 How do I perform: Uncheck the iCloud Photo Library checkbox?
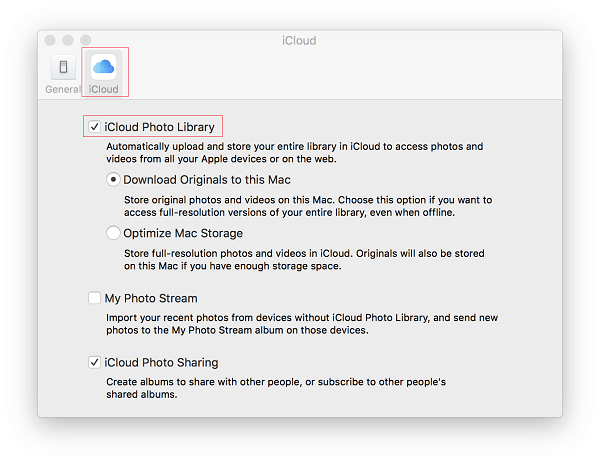pos(94,126)
